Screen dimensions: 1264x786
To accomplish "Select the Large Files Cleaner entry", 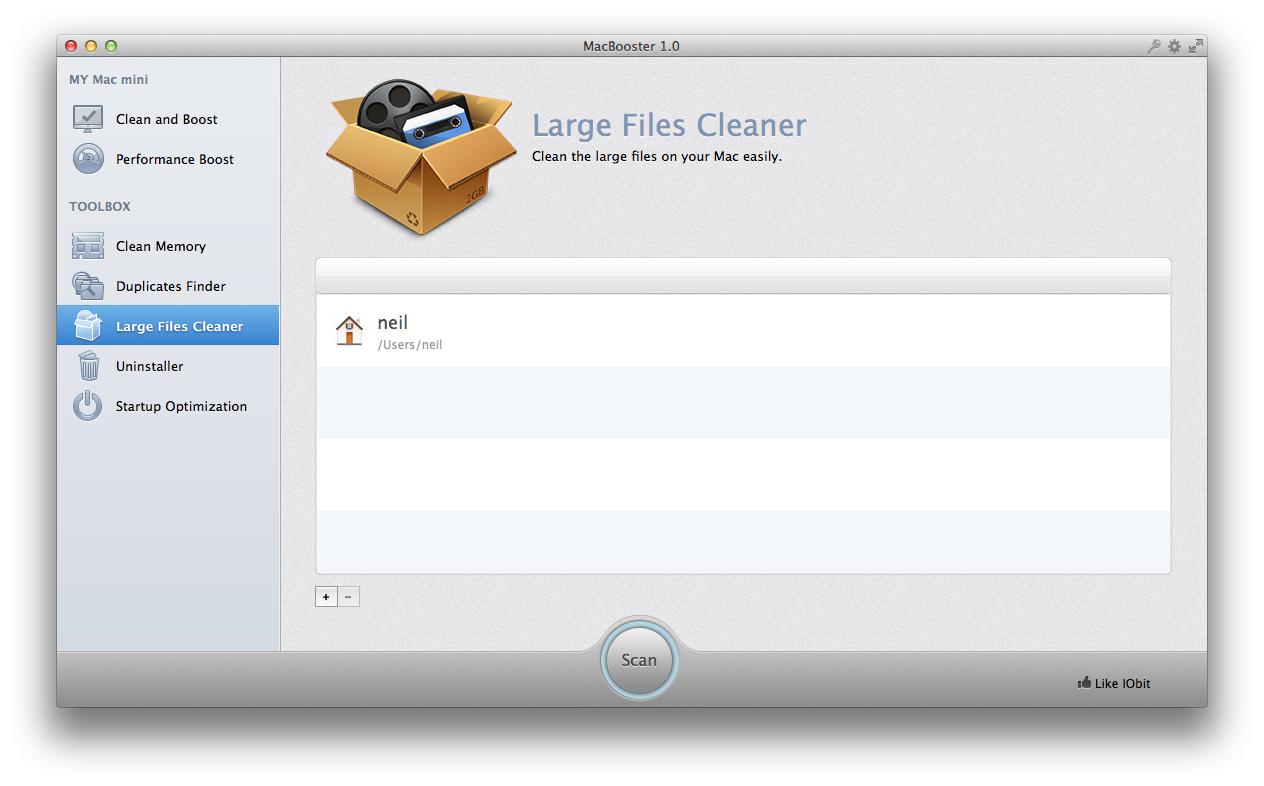I will pyautogui.click(x=168, y=326).
